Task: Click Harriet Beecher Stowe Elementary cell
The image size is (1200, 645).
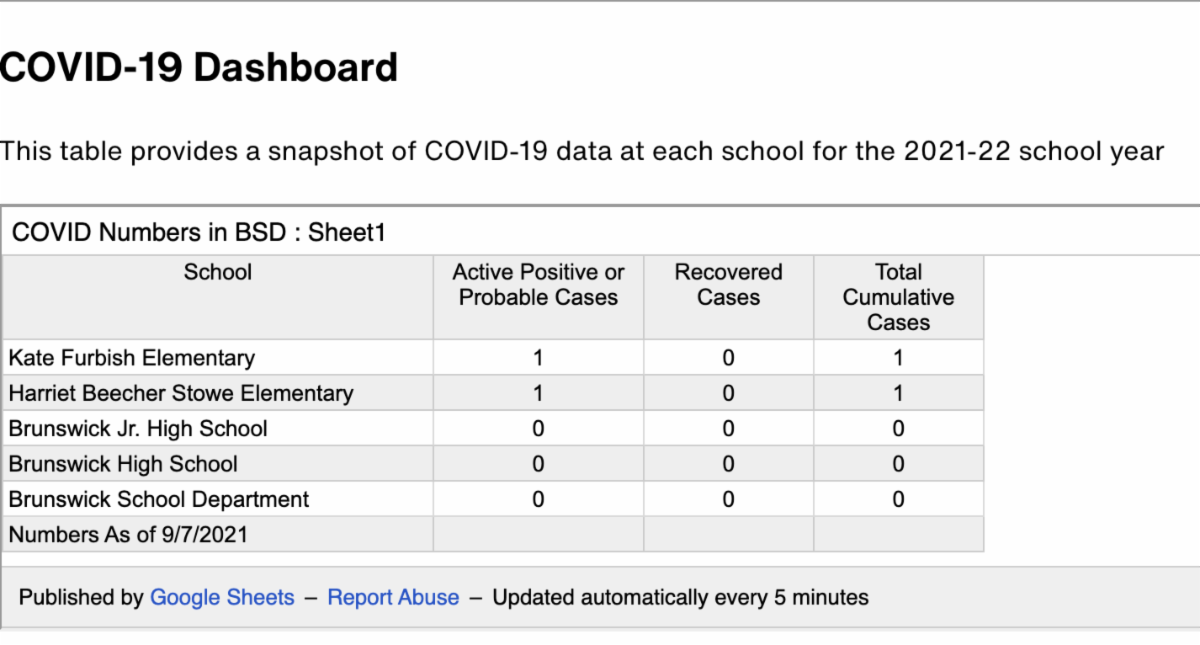Action: pyautogui.click(x=181, y=394)
